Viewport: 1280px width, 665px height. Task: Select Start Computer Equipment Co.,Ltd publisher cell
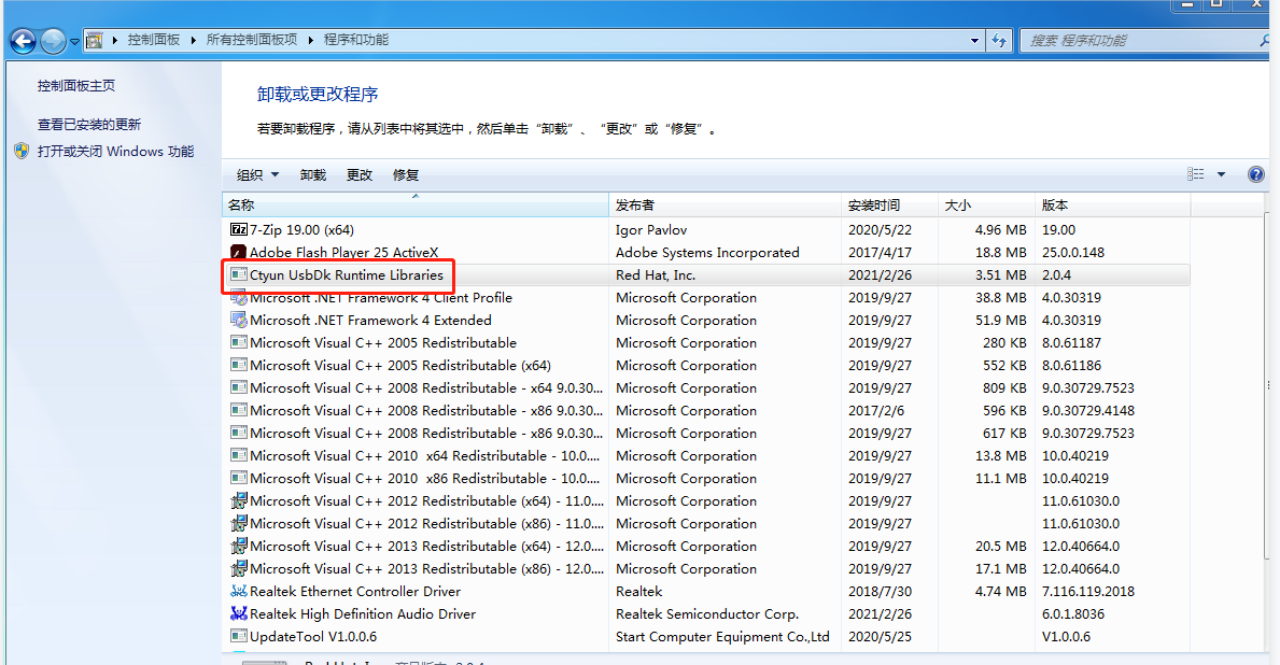pyautogui.click(x=723, y=637)
